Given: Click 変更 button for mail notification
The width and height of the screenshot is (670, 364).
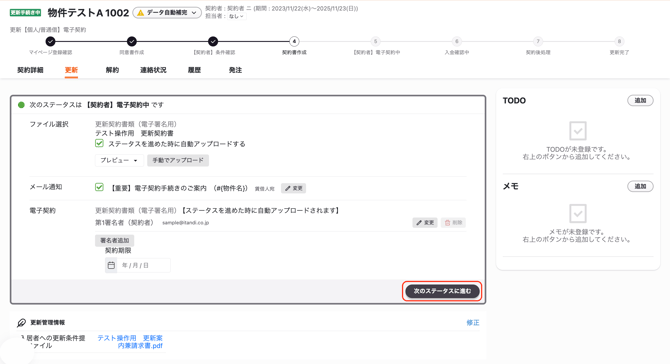Looking at the screenshot, I should [294, 188].
